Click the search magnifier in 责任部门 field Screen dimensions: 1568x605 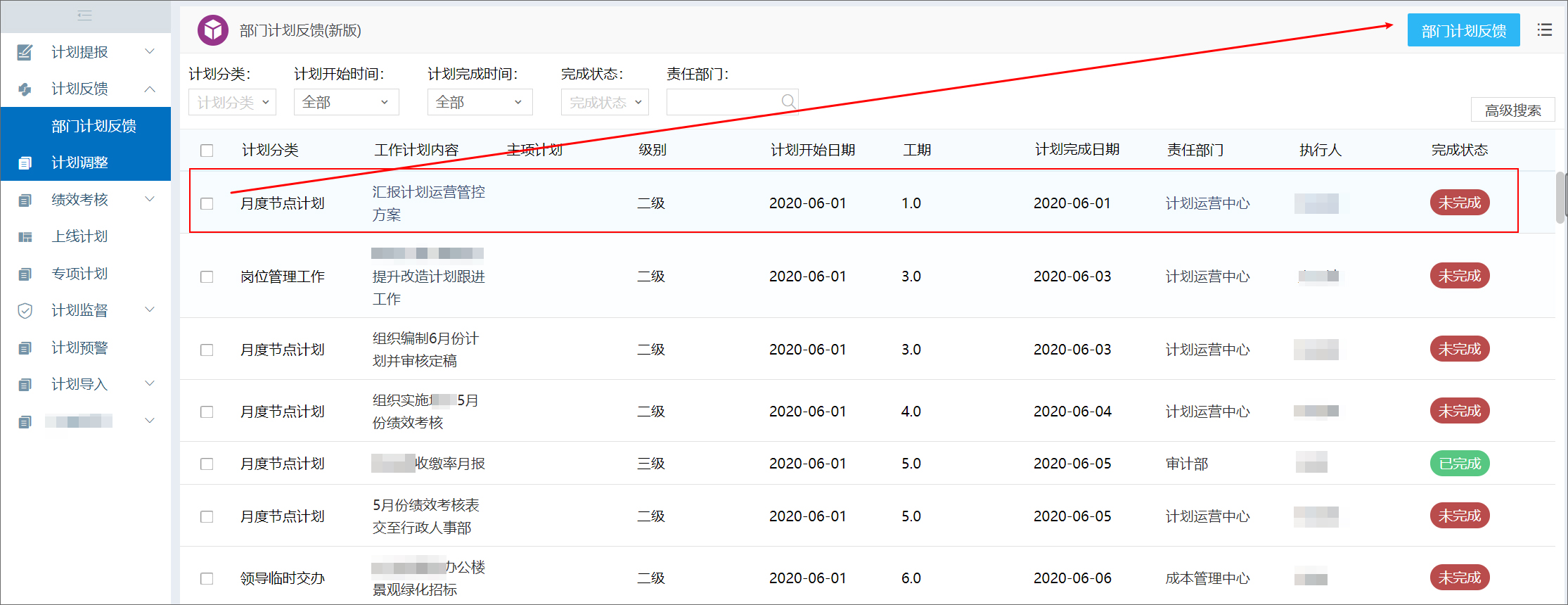coord(788,102)
